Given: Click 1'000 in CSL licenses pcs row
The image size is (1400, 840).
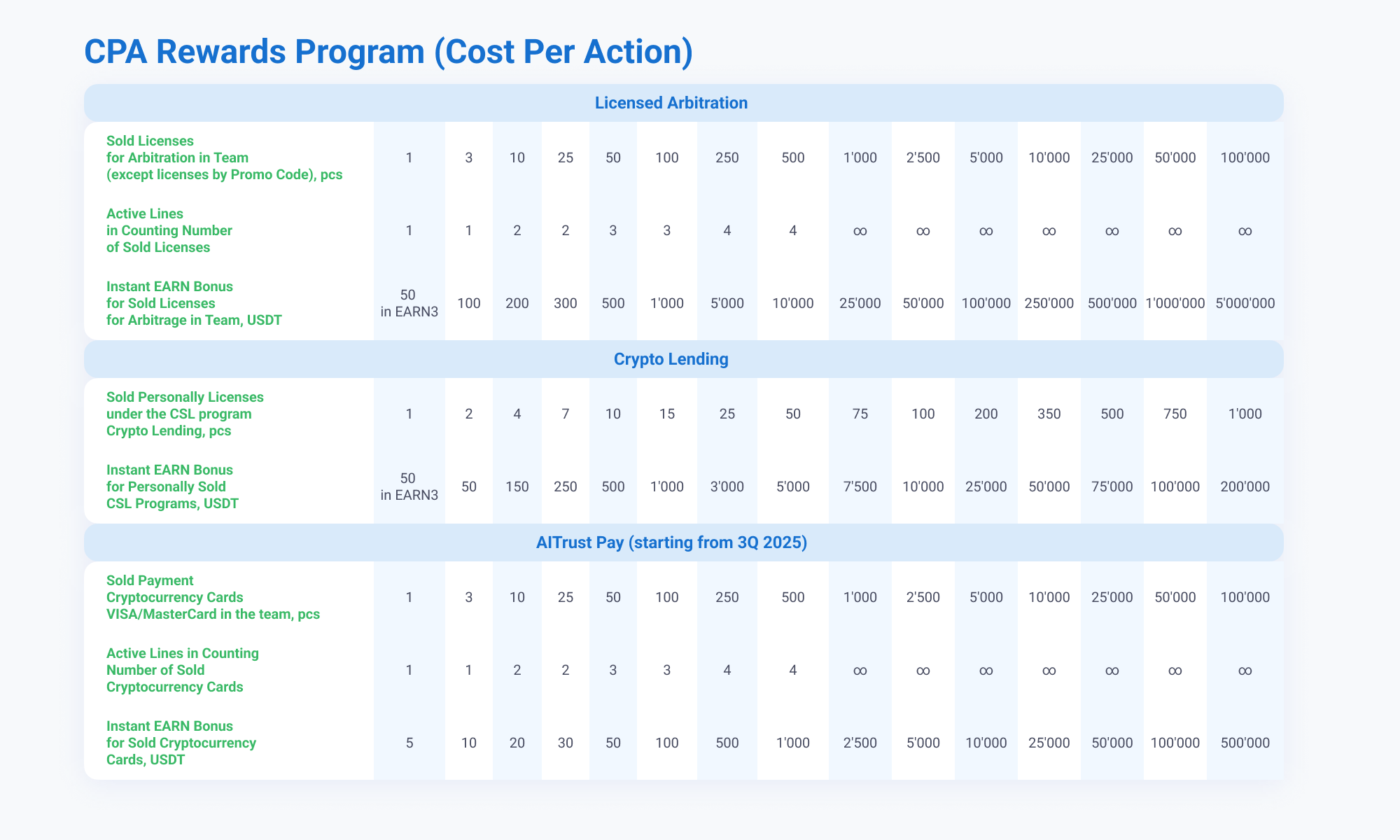Looking at the screenshot, I should 1245,414.
